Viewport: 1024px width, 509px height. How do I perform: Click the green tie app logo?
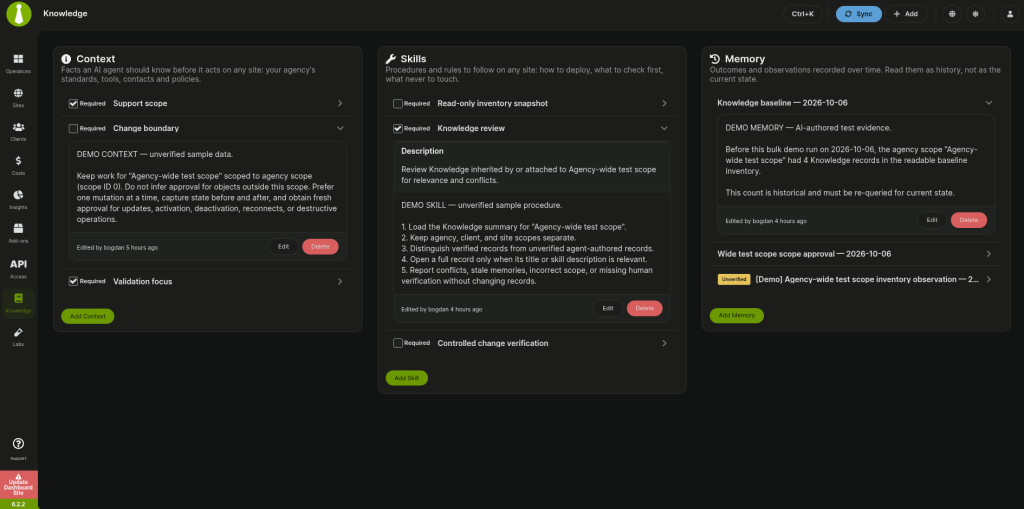pos(19,14)
